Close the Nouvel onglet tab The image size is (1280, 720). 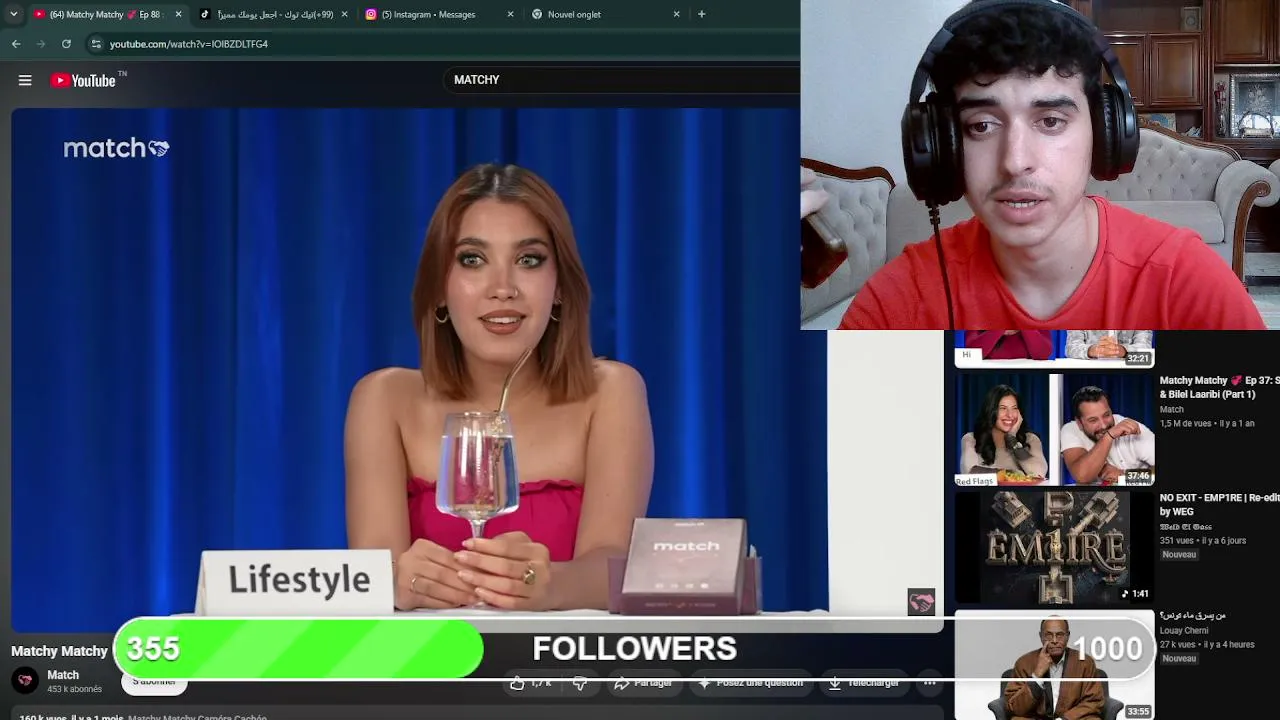pyautogui.click(x=676, y=14)
